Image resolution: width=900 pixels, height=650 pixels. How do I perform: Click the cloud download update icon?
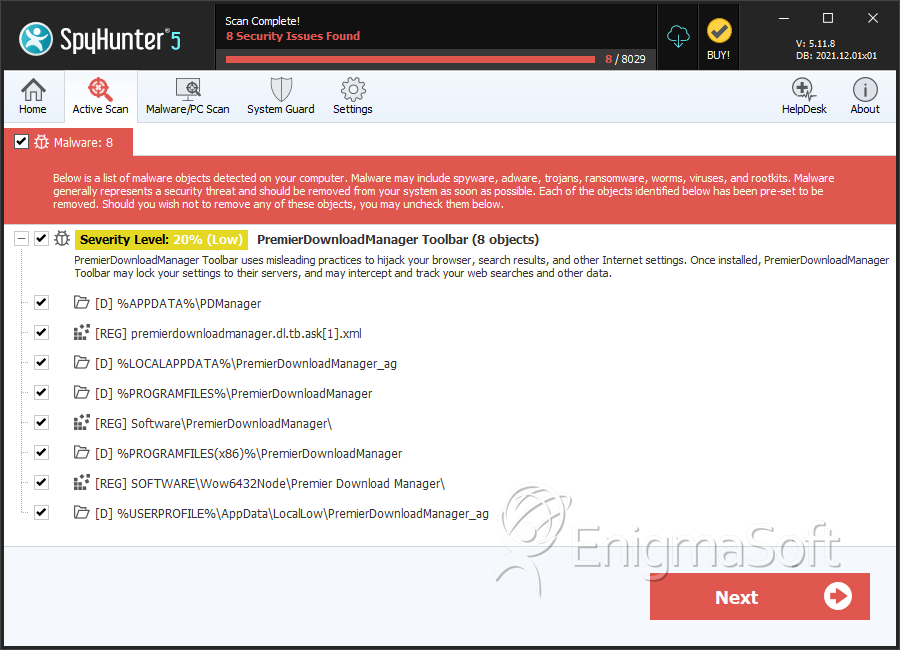[x=678, y=36]
